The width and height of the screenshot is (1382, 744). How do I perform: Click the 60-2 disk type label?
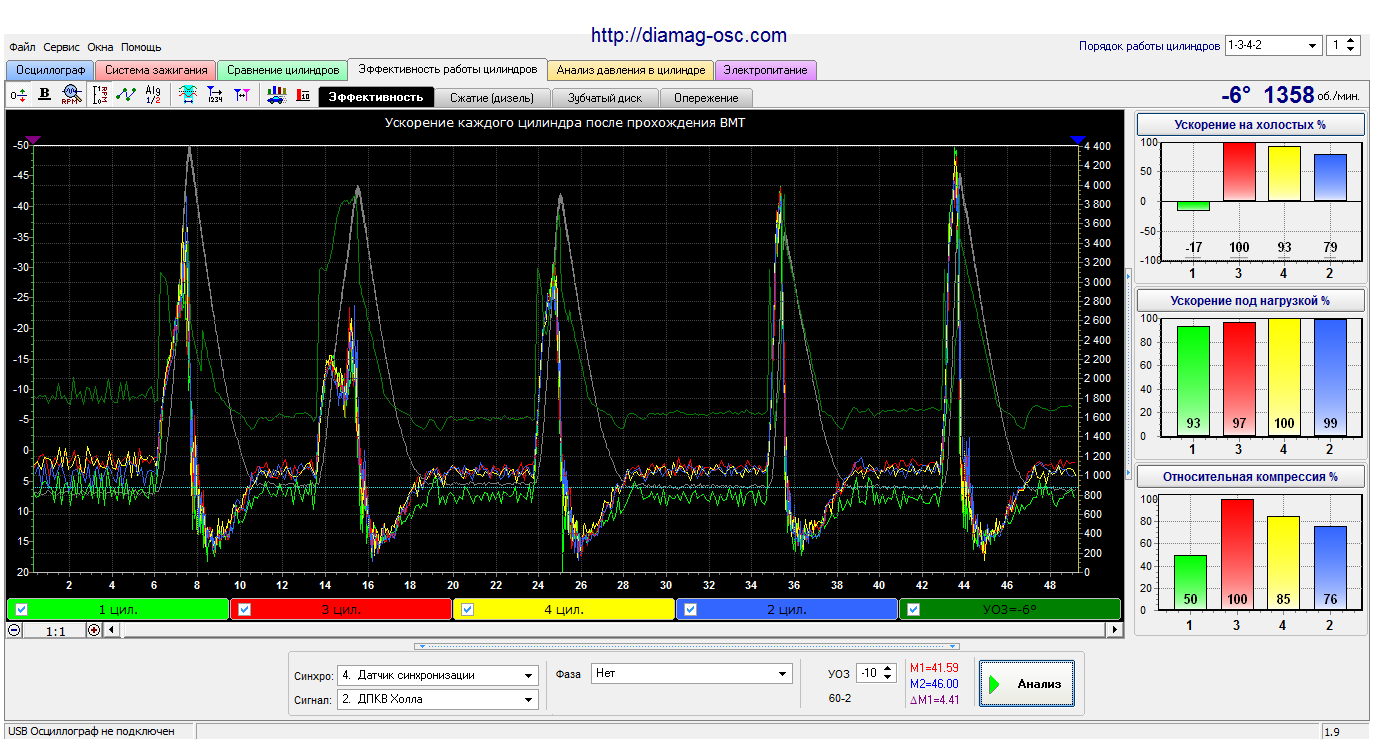[840, 698]
